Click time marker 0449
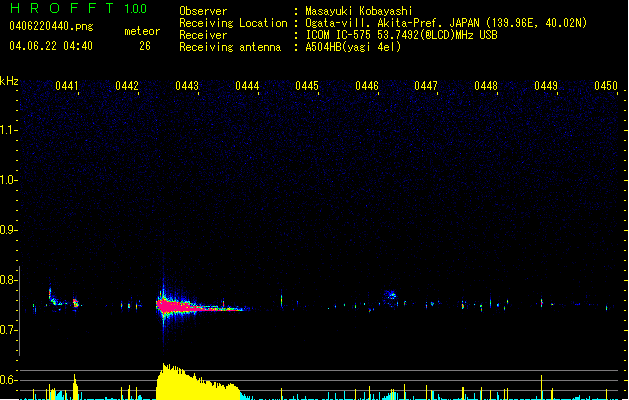The height and width of the screenshot is (400, 629). tap(546, 86)
